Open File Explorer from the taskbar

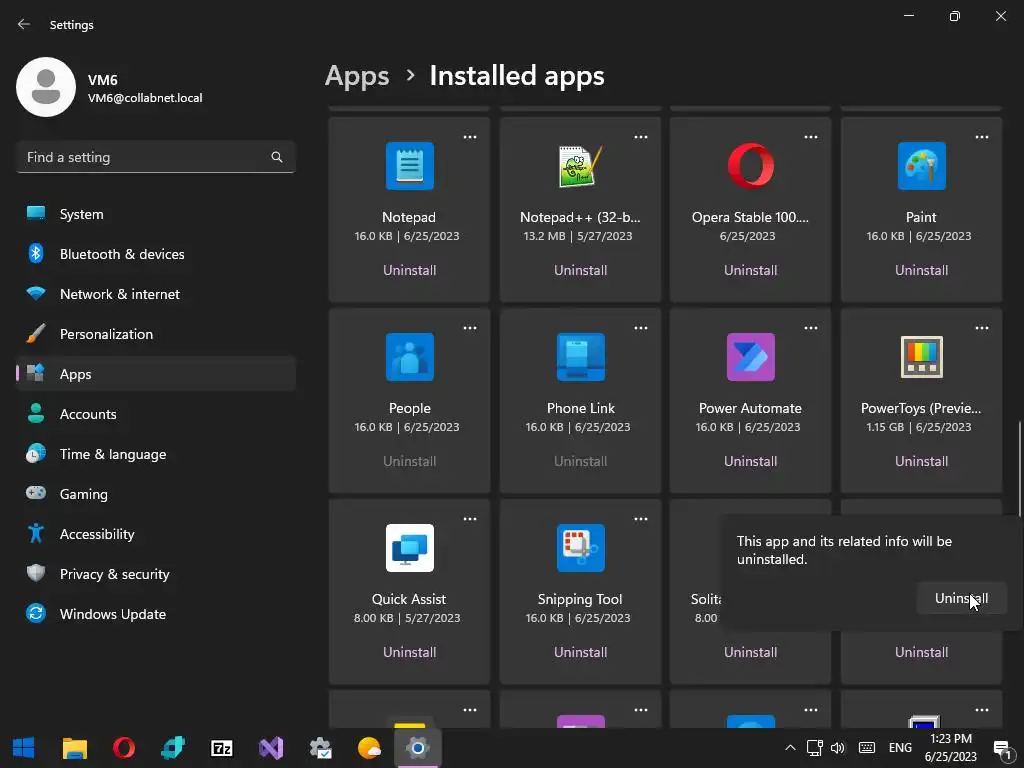(x=74, y=748)
